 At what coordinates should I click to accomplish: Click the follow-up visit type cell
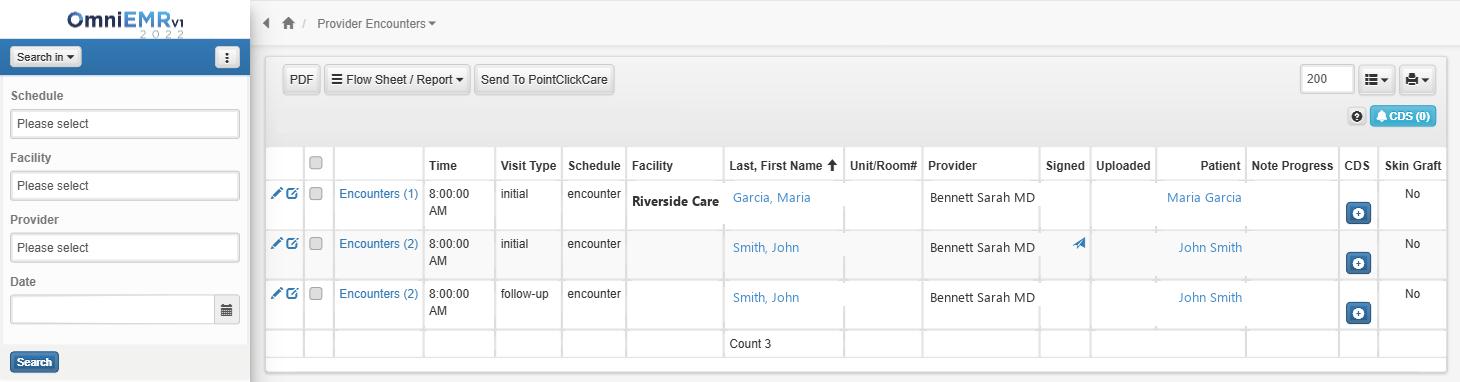[524, 294]
